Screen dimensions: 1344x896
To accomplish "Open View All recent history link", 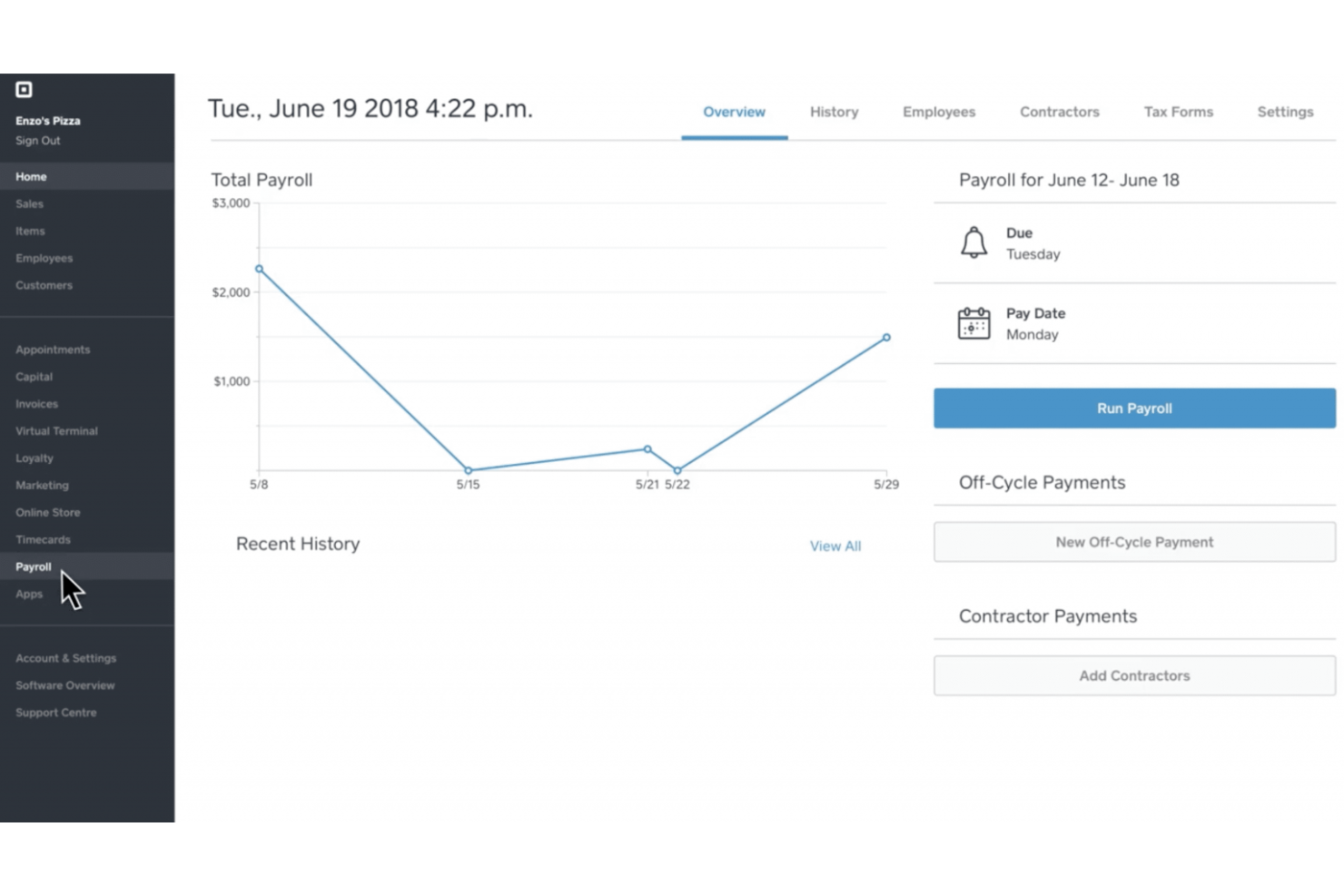I will tap(835, 546).
